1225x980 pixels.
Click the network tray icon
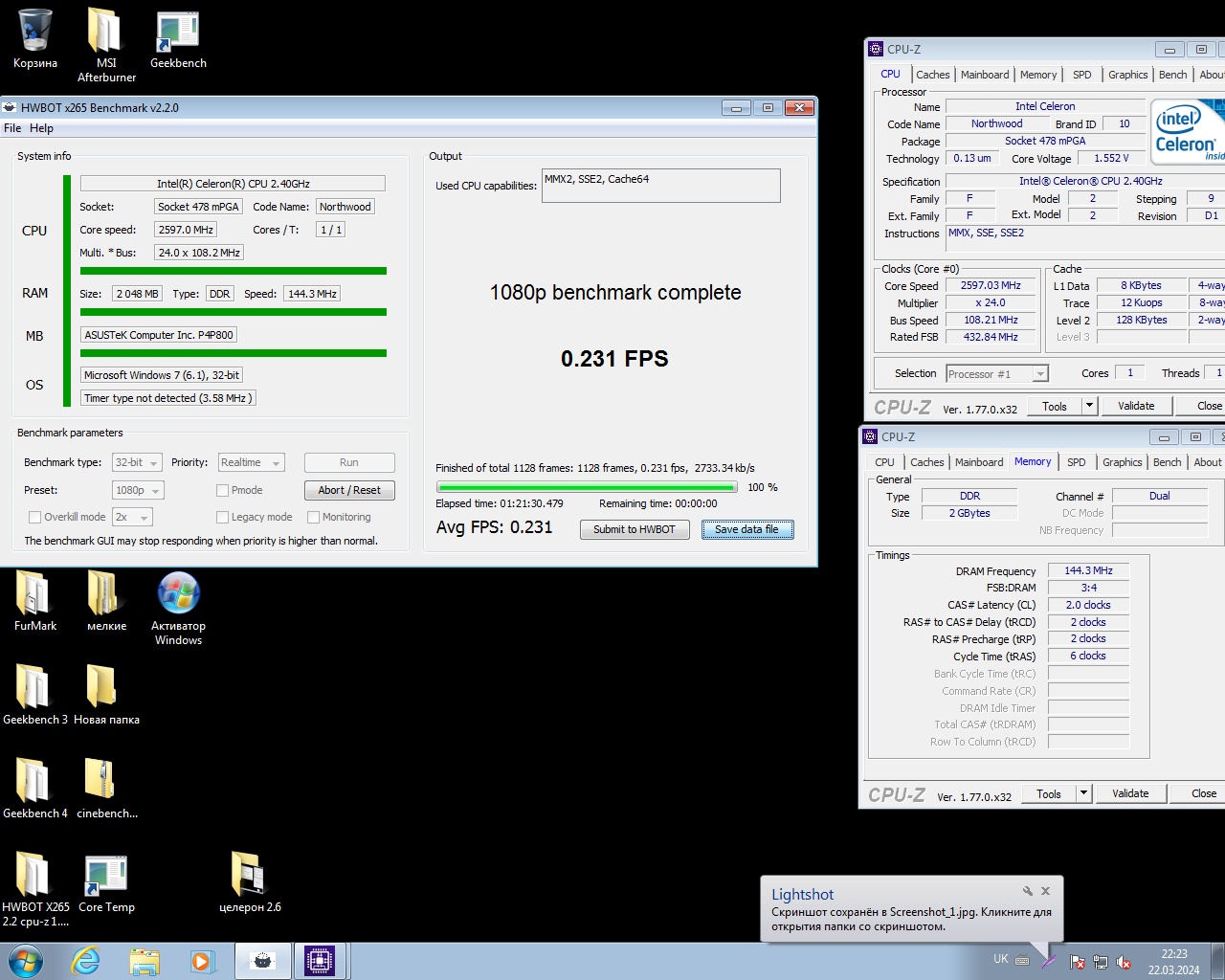(1101, 961)
